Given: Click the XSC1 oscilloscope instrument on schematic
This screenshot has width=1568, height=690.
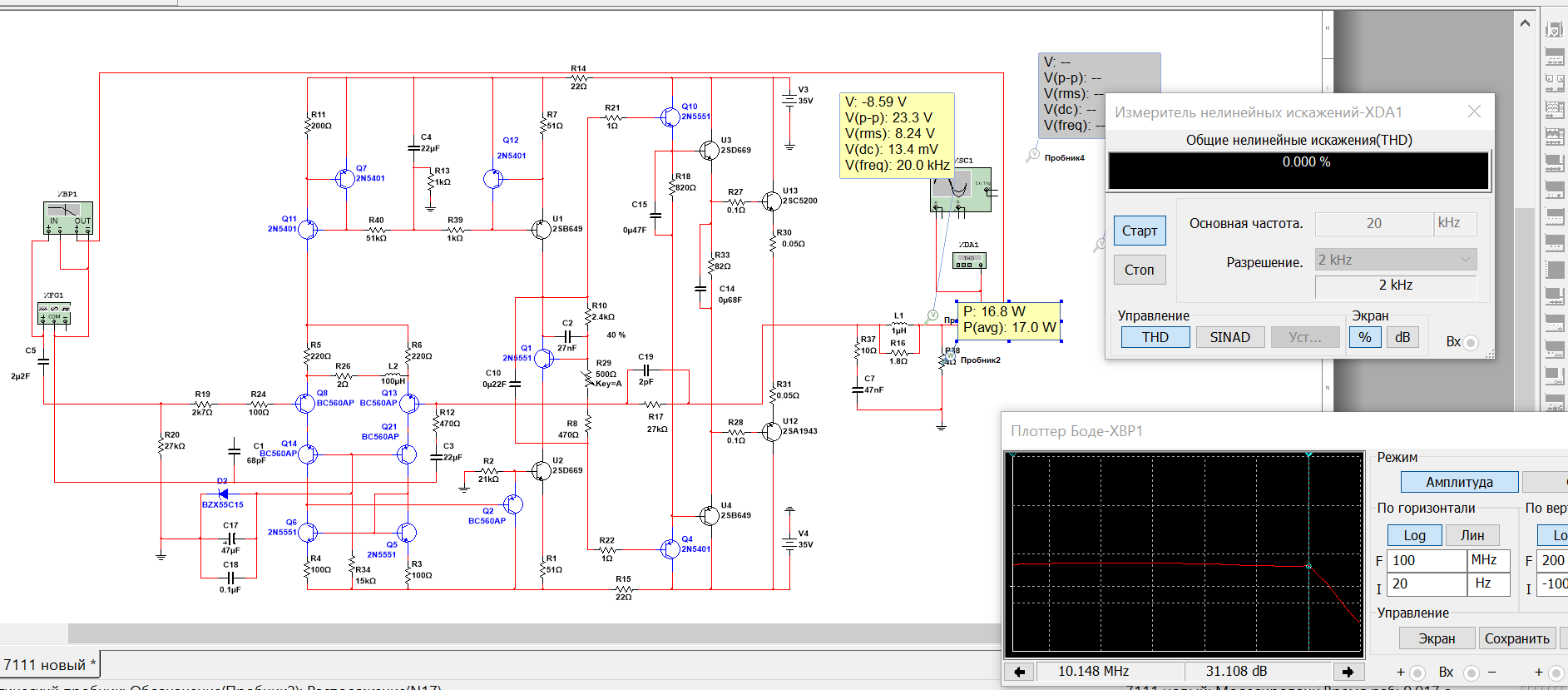Looking at the screenshot, I should pos(961,190).
